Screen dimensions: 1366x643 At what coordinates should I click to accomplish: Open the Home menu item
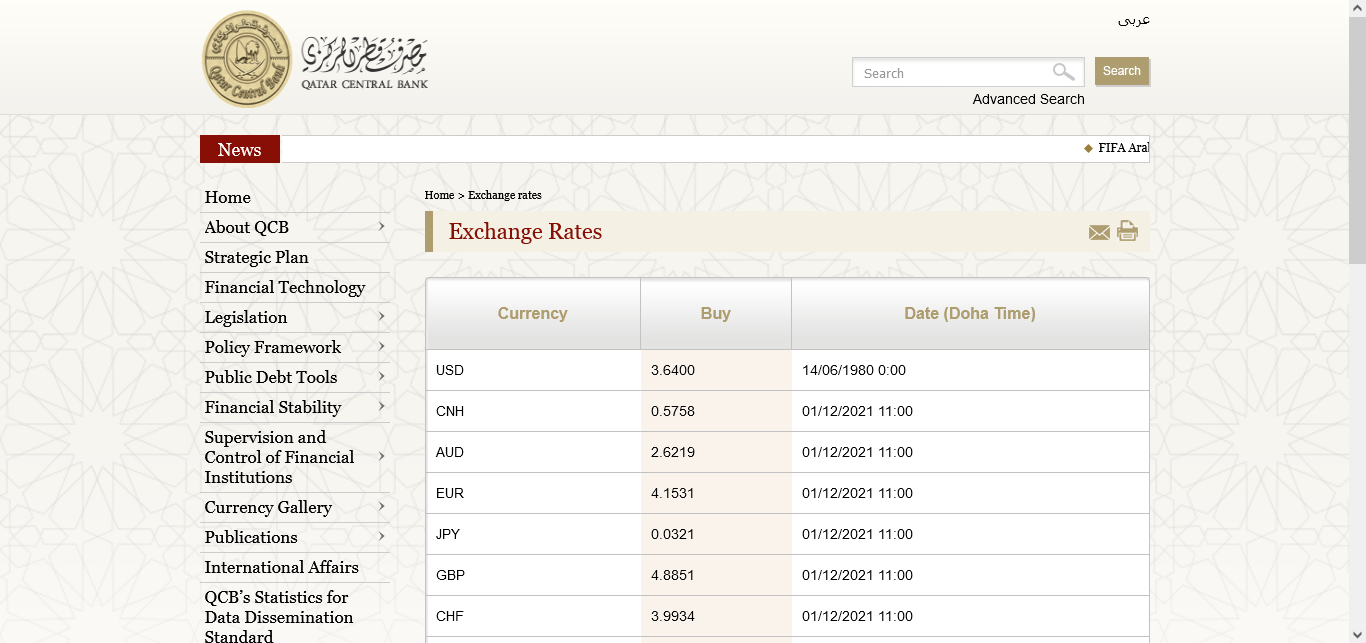pyautogui.click(x=228, y=198)
